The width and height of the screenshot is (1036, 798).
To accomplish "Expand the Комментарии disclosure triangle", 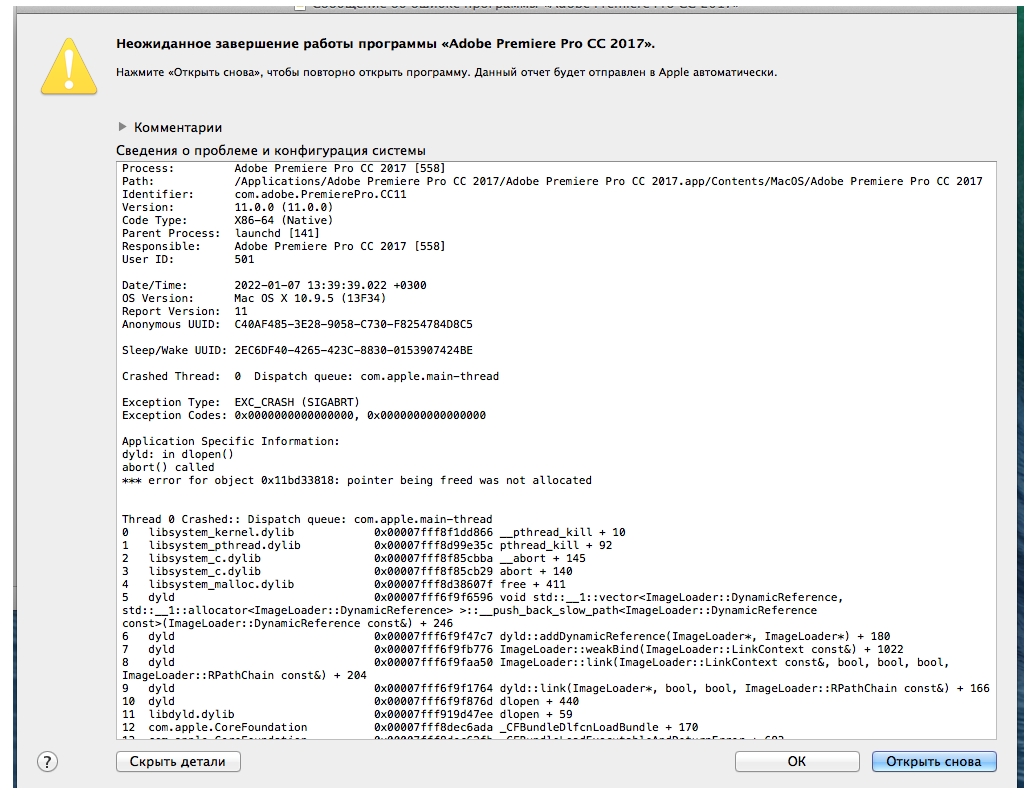I will (x=122, y=127).
